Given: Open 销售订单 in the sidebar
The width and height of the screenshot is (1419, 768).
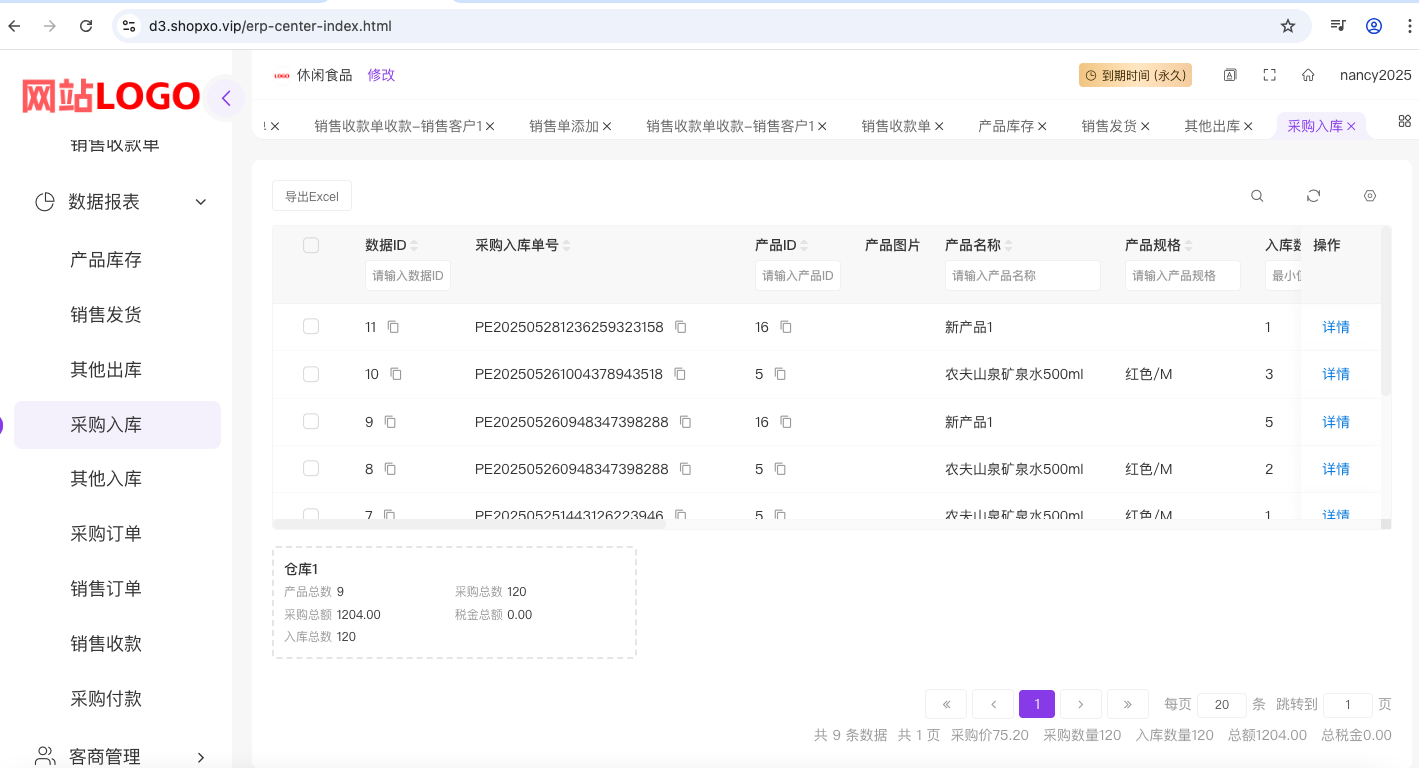Looking at the screenshot, I should click(x=106, y=589).
